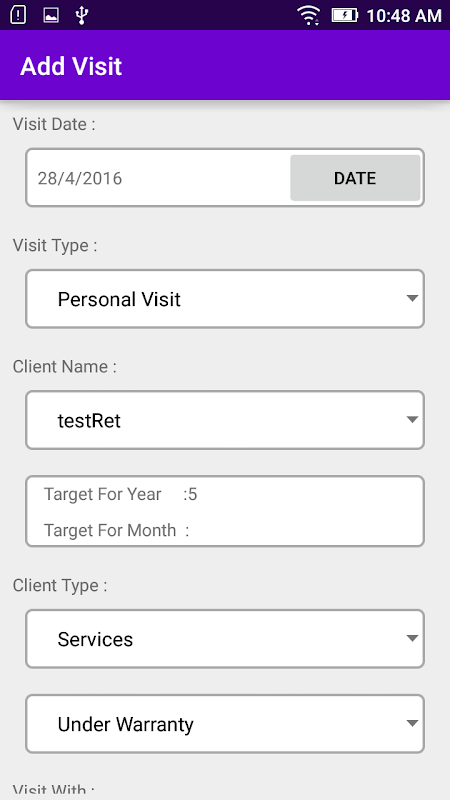This screenshot has height=800, width=450.
Task: Open the Services client type dropdown
Action: 225,639
